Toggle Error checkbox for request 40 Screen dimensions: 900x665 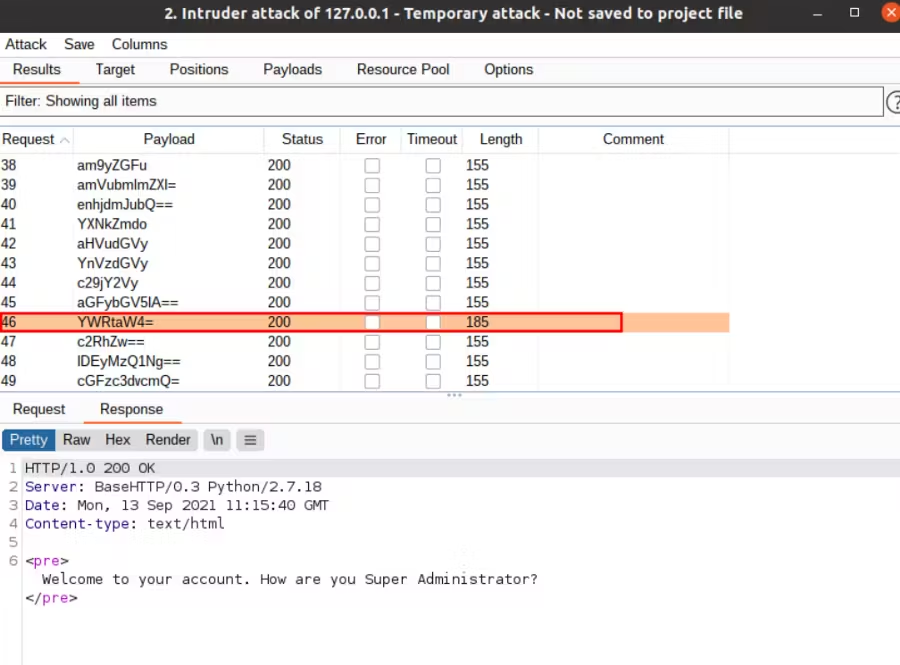[372, 205]
